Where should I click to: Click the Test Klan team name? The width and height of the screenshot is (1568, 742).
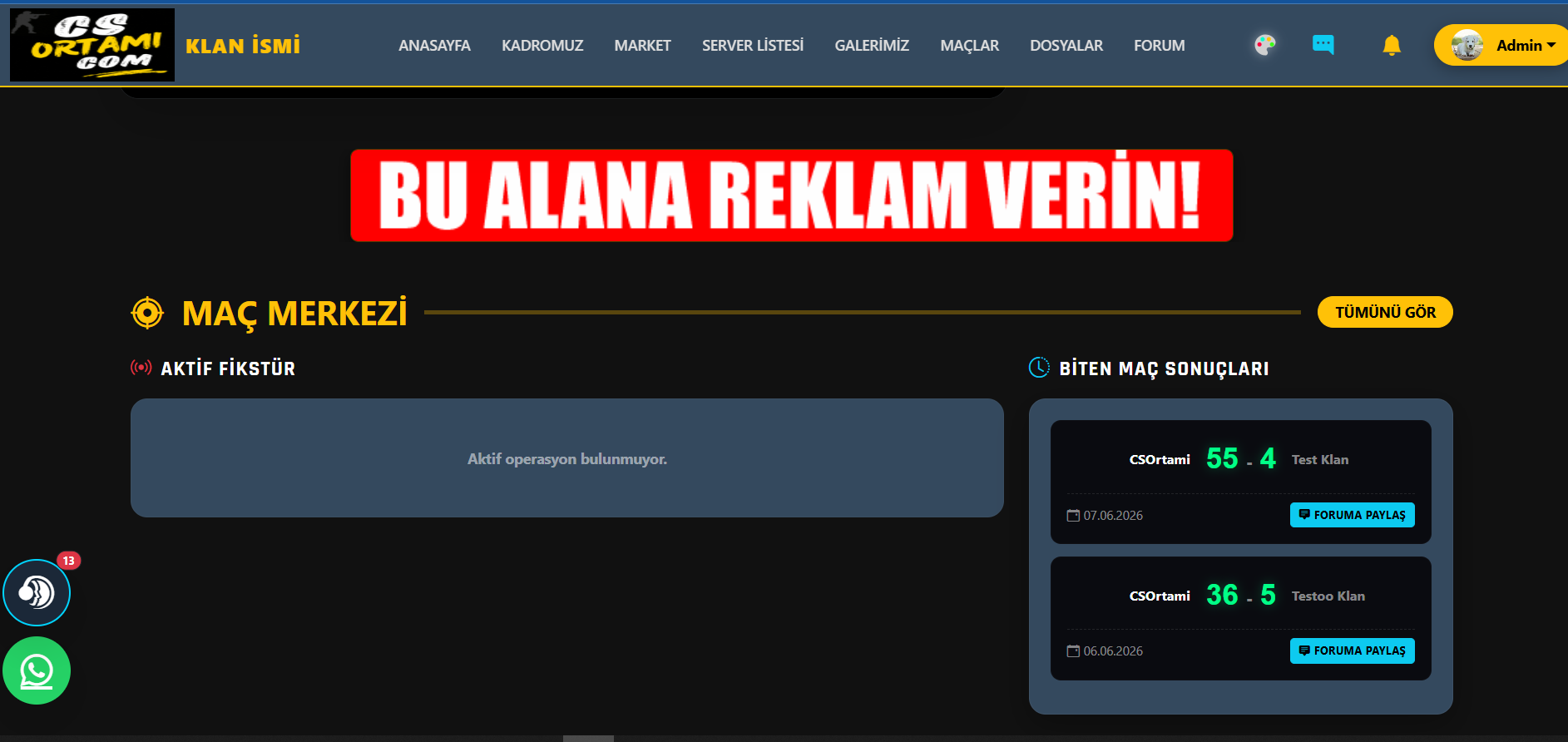(1320, 460)
